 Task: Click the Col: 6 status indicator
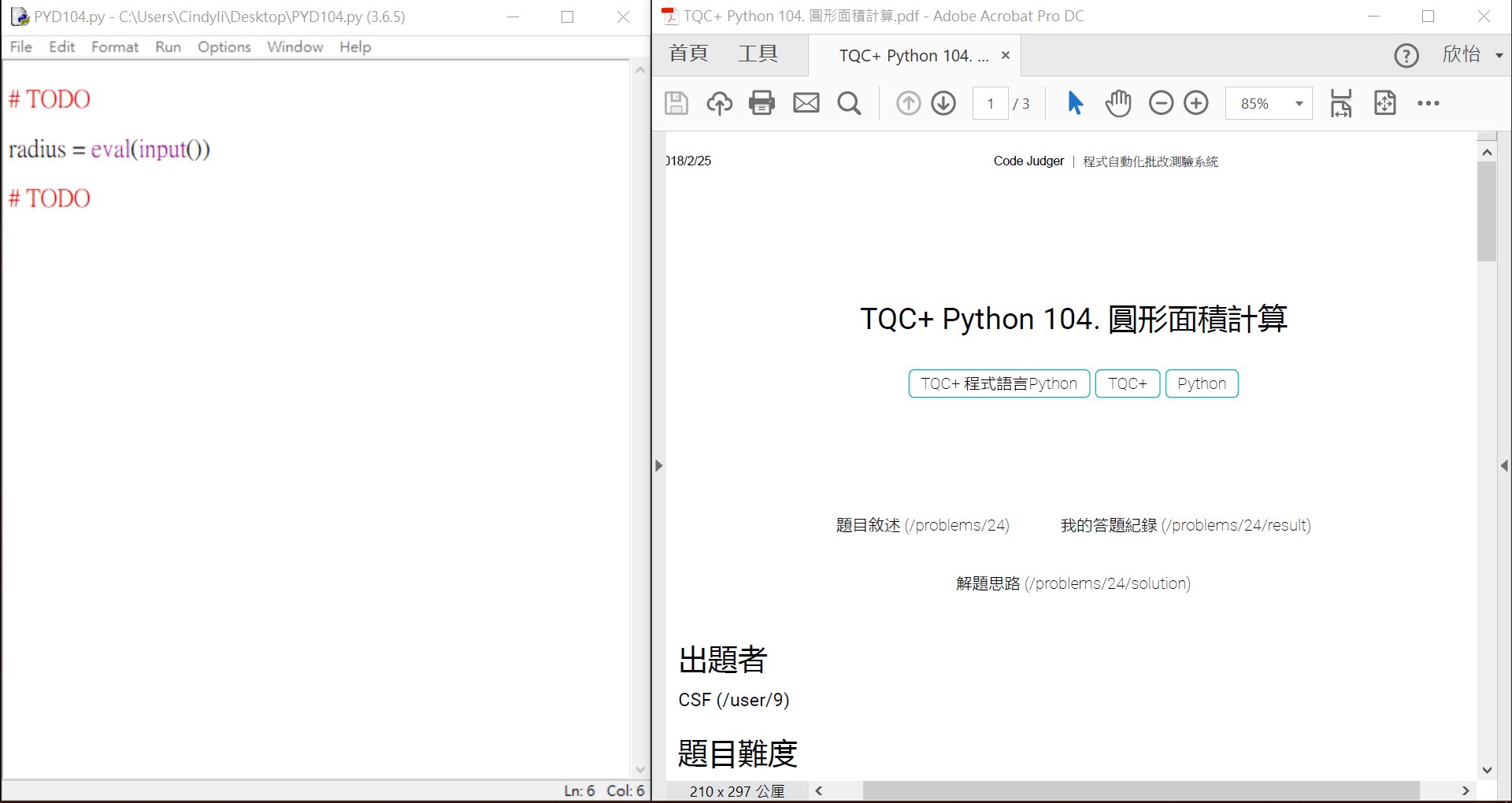click(x=625, y=790)
